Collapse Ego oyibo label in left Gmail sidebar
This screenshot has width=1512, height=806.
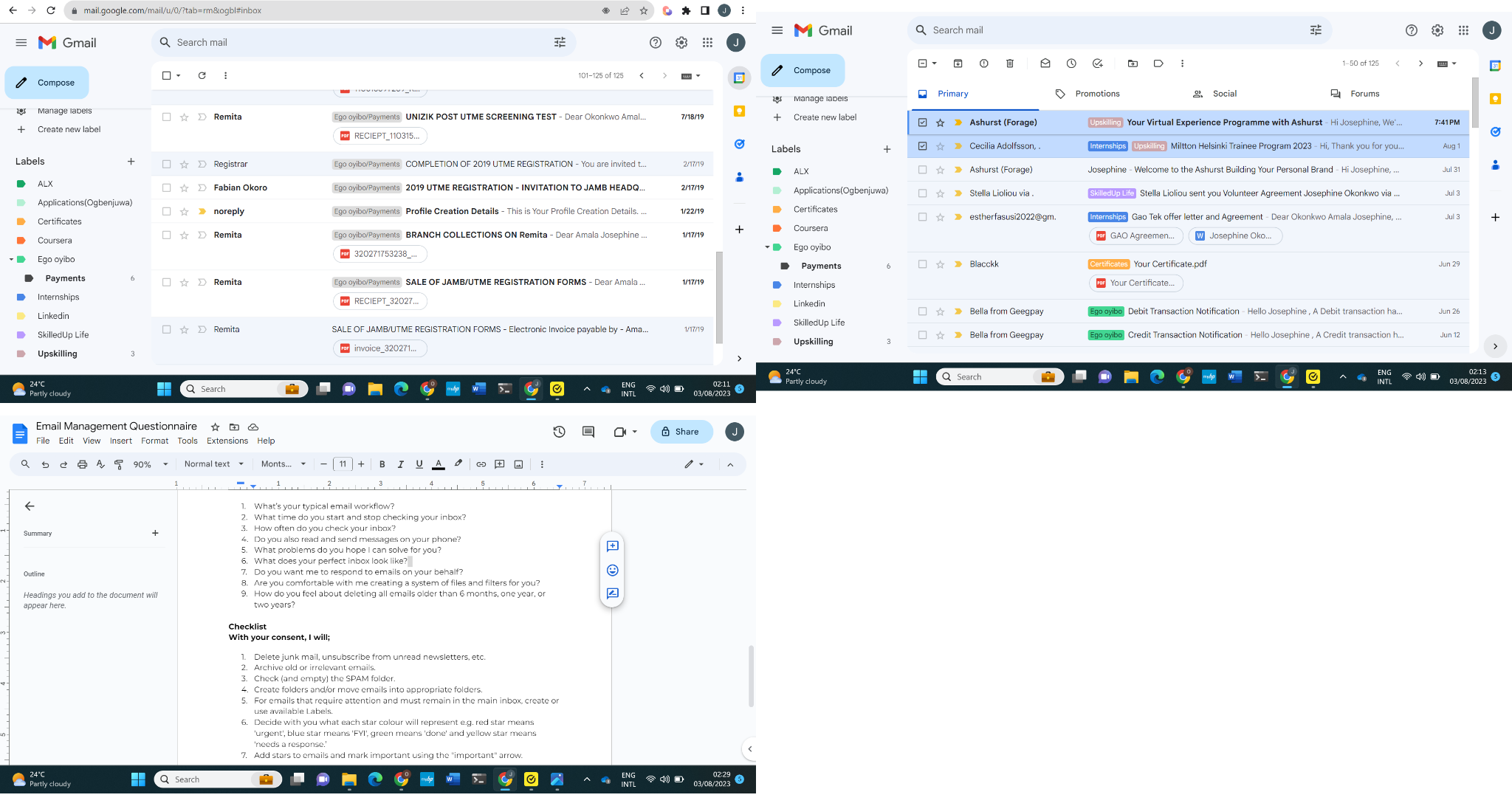[11, 259]
